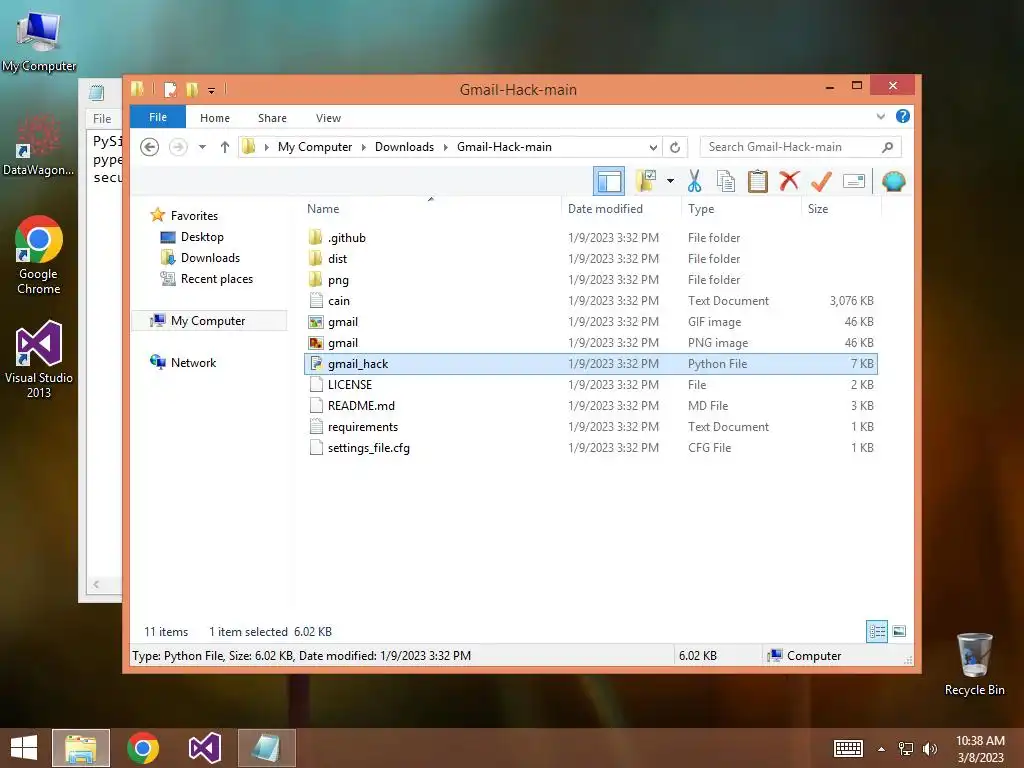Open the View ribbon tab
The width and height of the screenshot is (1024, 768).
[328, 118]
